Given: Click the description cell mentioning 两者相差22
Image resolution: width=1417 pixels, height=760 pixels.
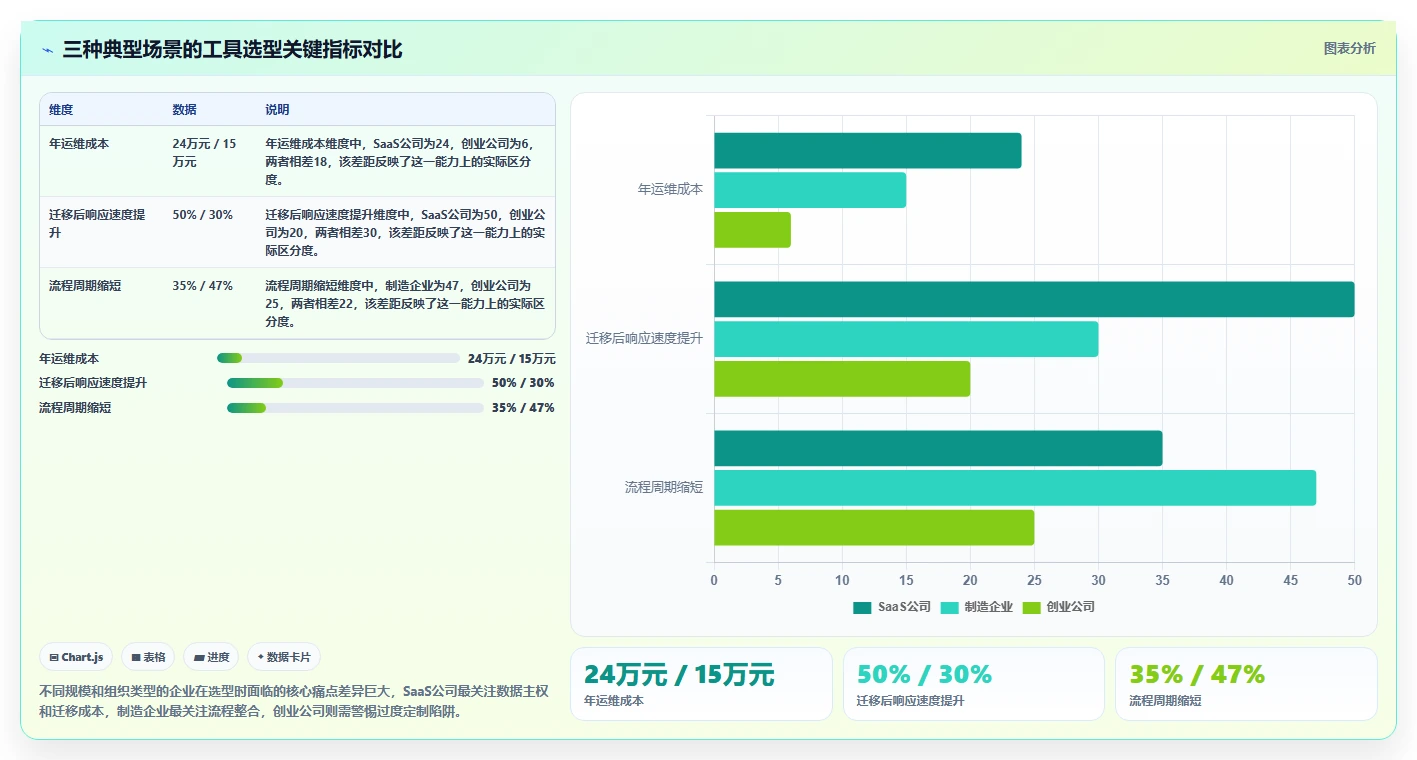Looking at the screenshot, I should pyautogui.click(x=405, y=304).
